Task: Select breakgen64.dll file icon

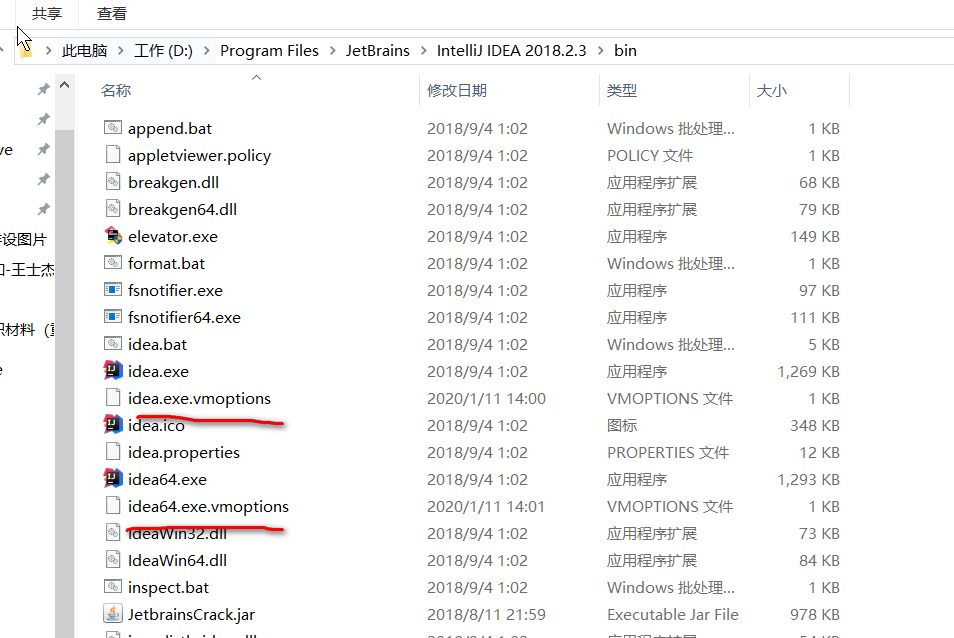Action: [113, 209]
